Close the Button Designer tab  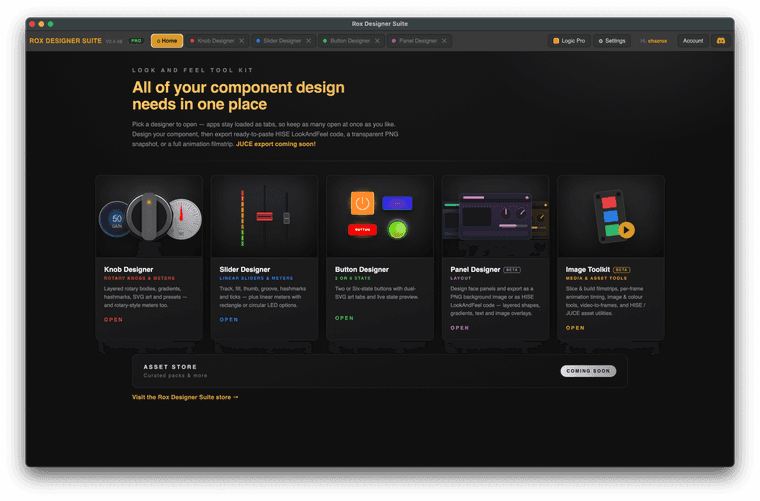(x=377, y=41)
